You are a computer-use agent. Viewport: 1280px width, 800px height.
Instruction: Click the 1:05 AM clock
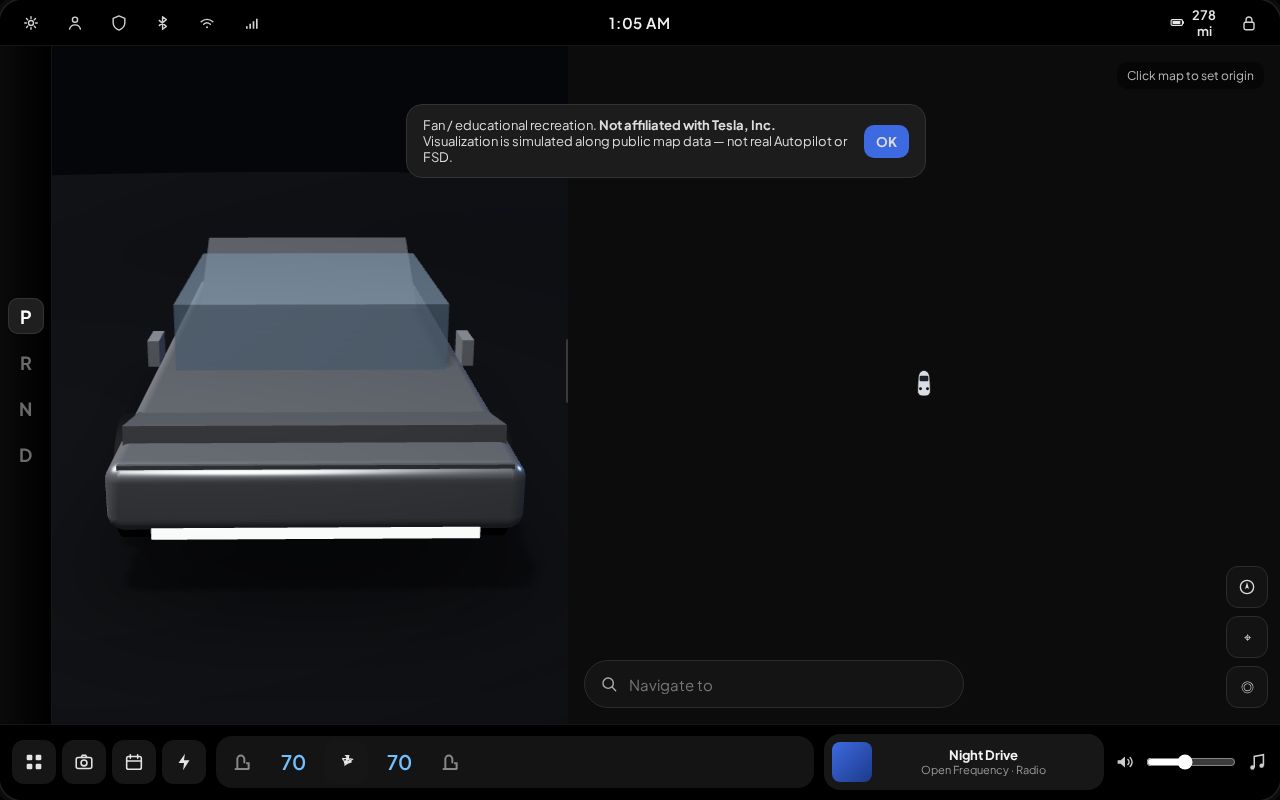coord(639,23)
